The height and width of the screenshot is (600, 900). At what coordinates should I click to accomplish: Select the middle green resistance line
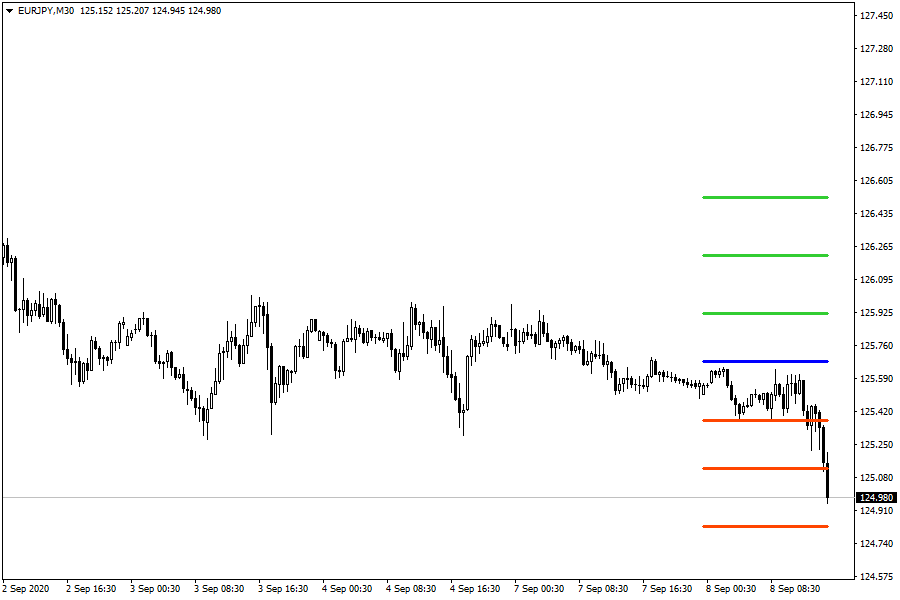pyautogui.click(x=765, y=255)
